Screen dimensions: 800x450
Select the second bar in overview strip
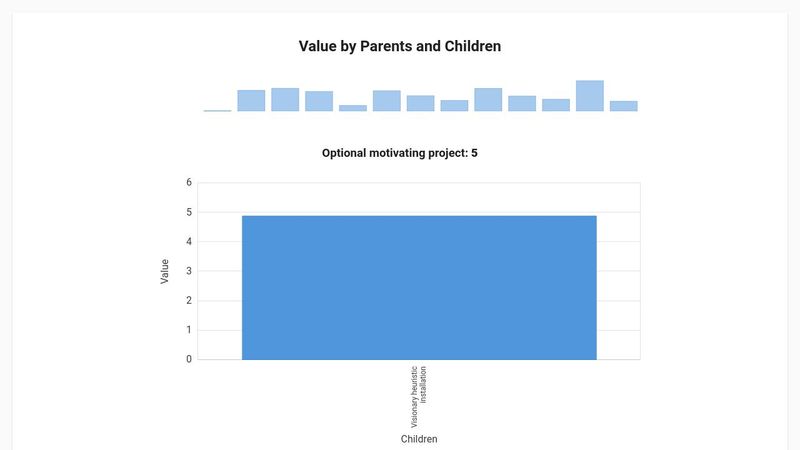251,100
